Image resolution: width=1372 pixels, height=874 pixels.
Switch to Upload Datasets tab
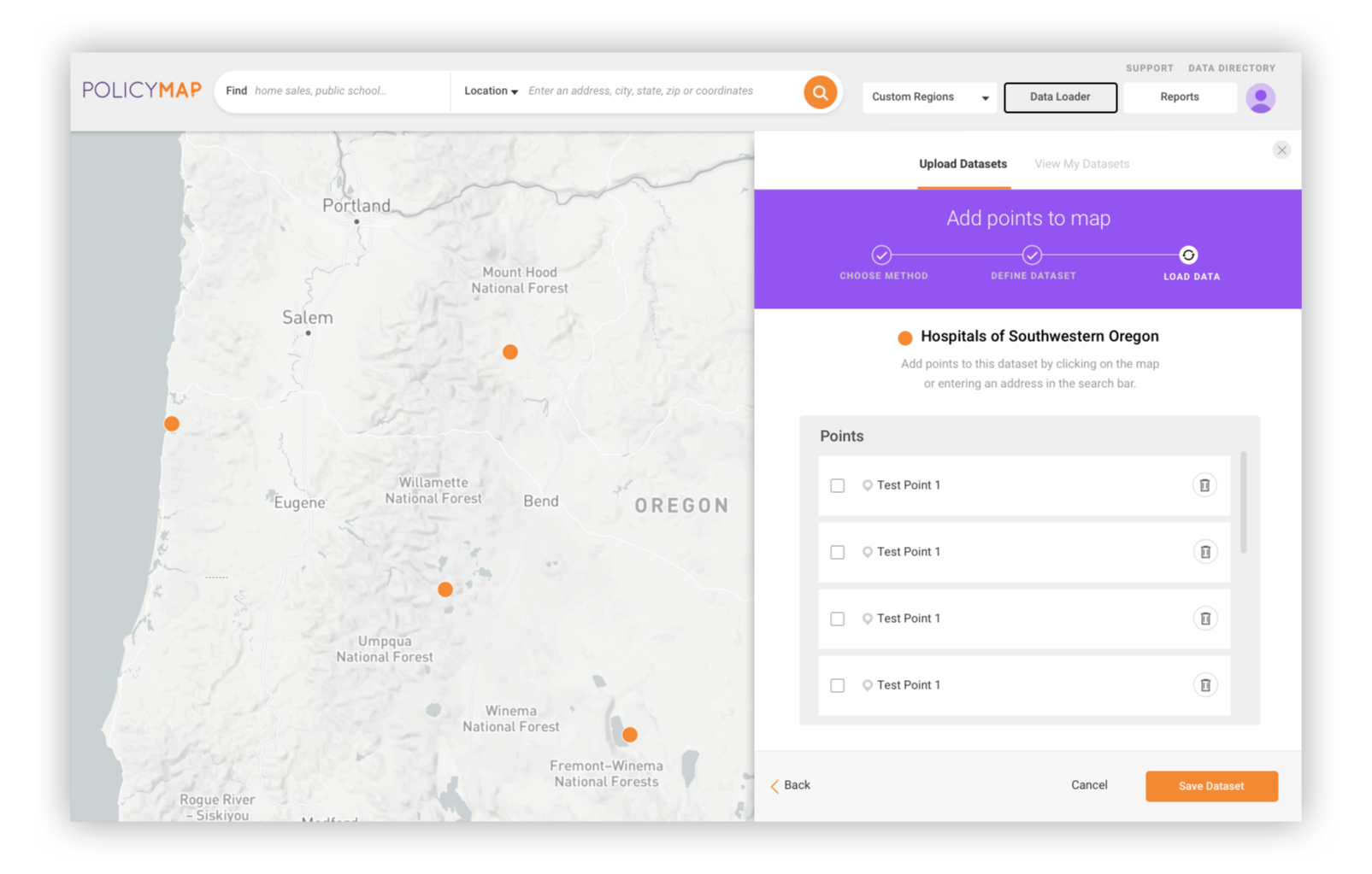(x=963, y=164)
